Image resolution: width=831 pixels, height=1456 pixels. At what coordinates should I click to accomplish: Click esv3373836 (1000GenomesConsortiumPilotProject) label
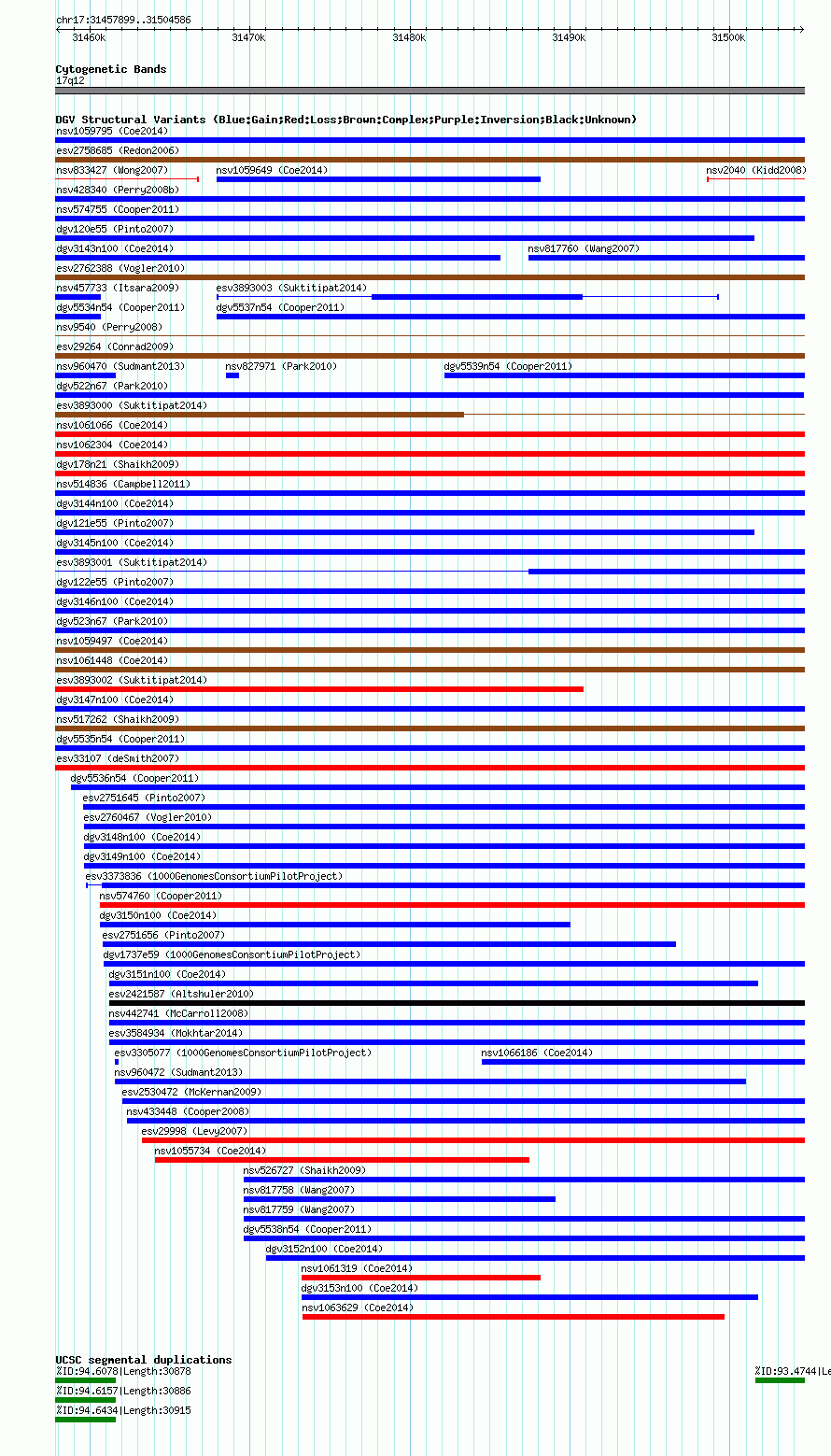point(215,876)
